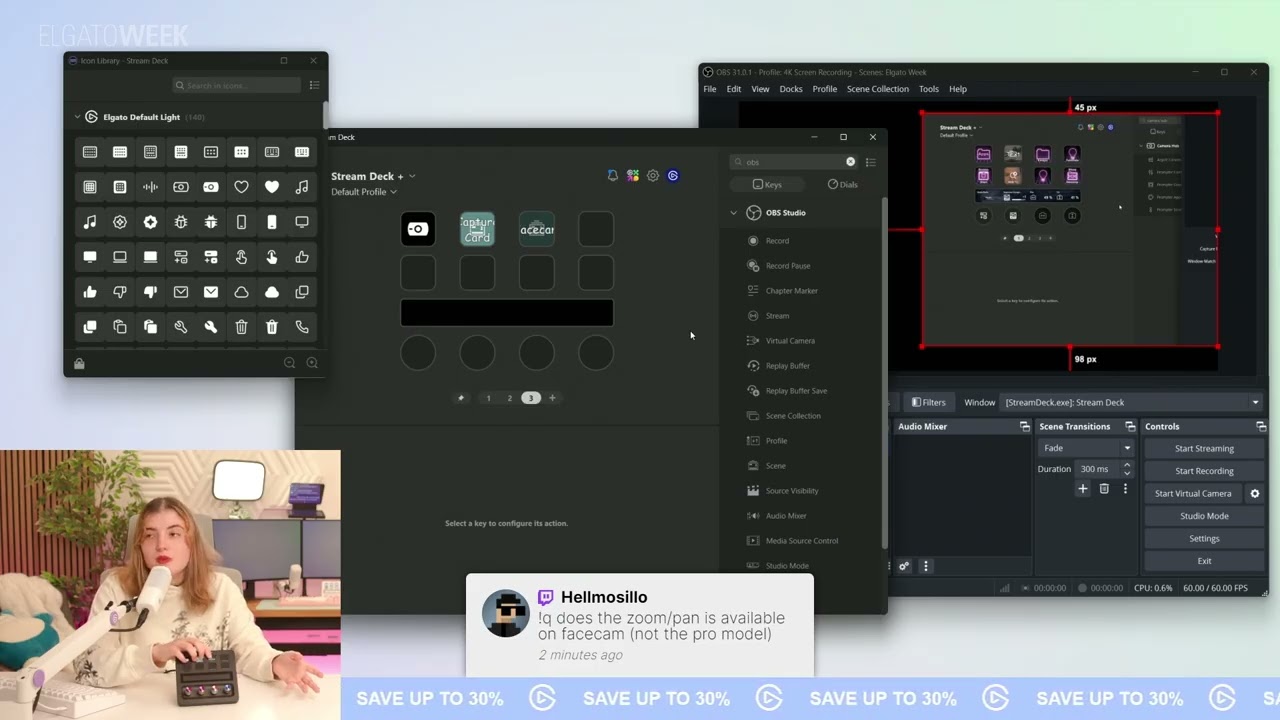Open source Filters in OBS

click(928, 402)
